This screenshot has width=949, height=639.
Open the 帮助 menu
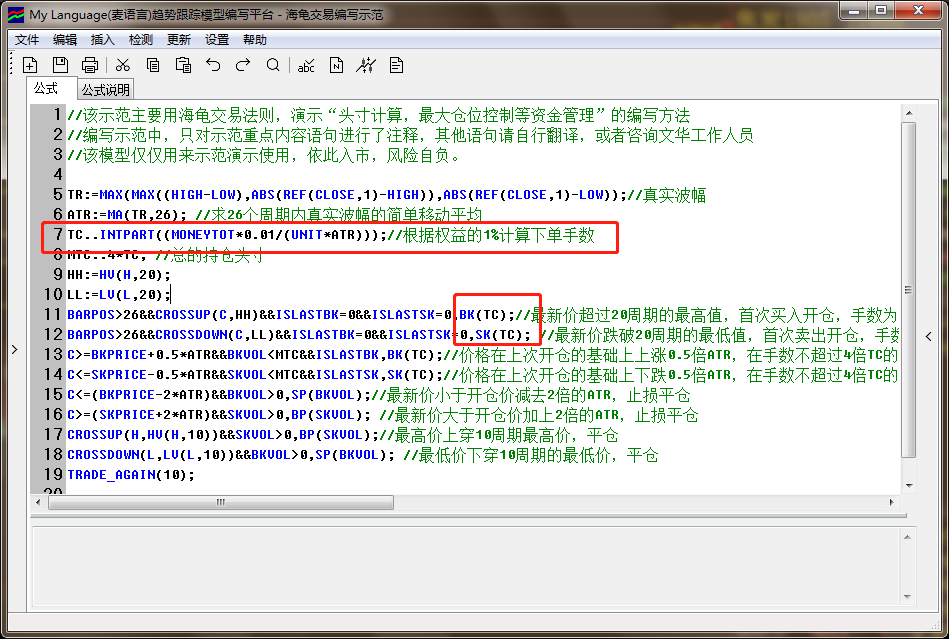(254, 40)
